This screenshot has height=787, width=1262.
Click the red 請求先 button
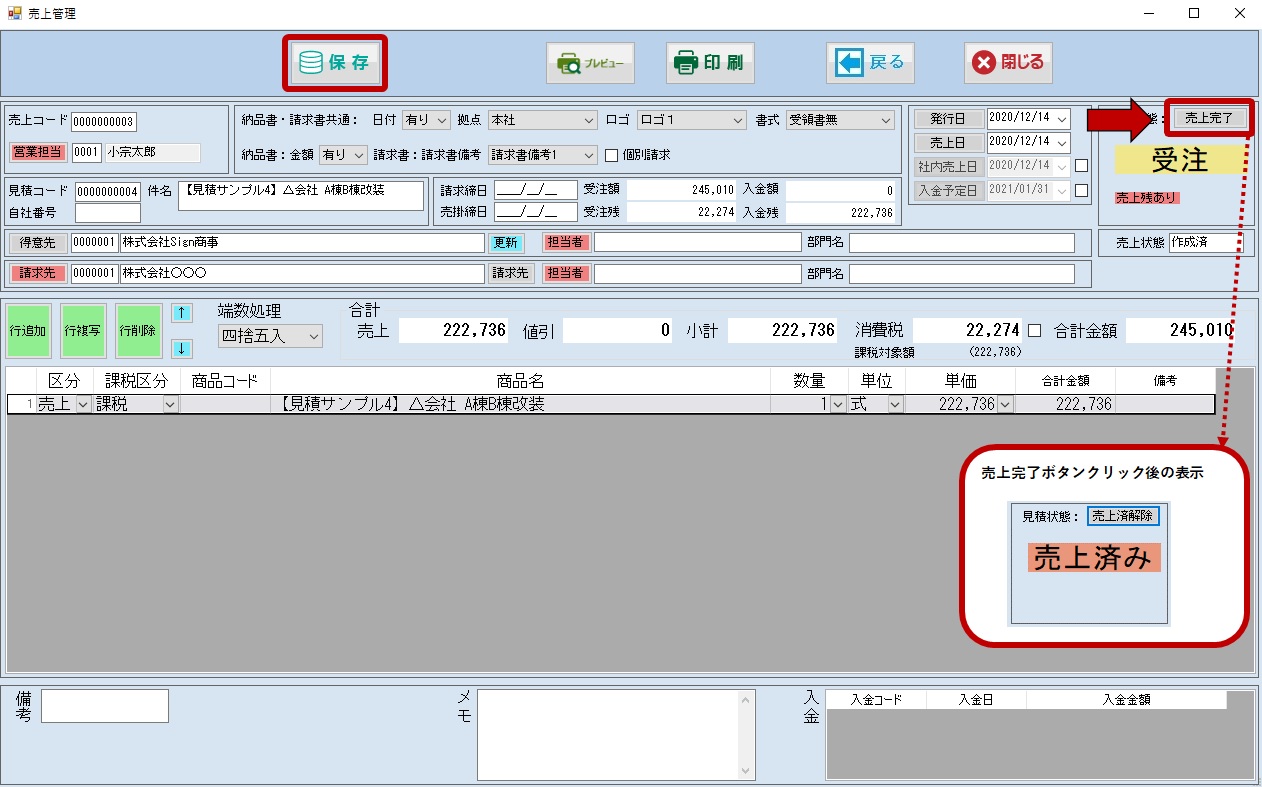tap(38, 273)
